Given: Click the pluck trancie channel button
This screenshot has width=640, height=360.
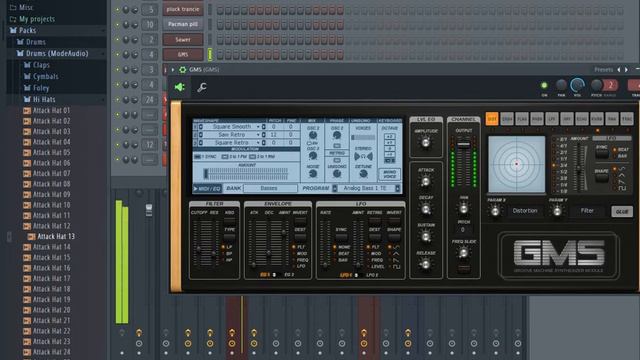Looking at the screenshot, I should click(x=183, y=9).
